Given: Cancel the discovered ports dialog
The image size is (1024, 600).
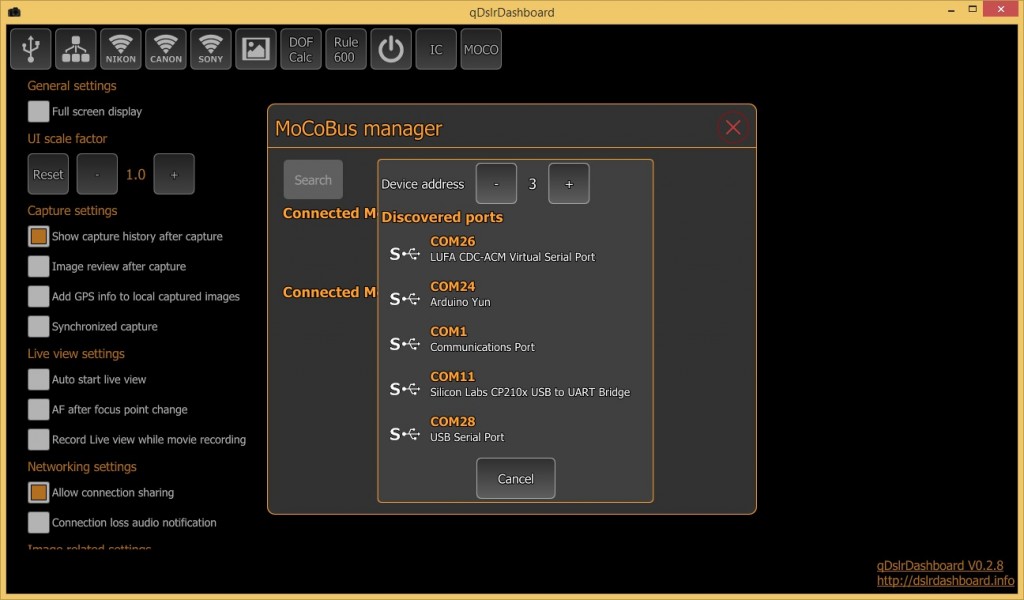Looking at the screenshot, I should [x=515, y=478].
